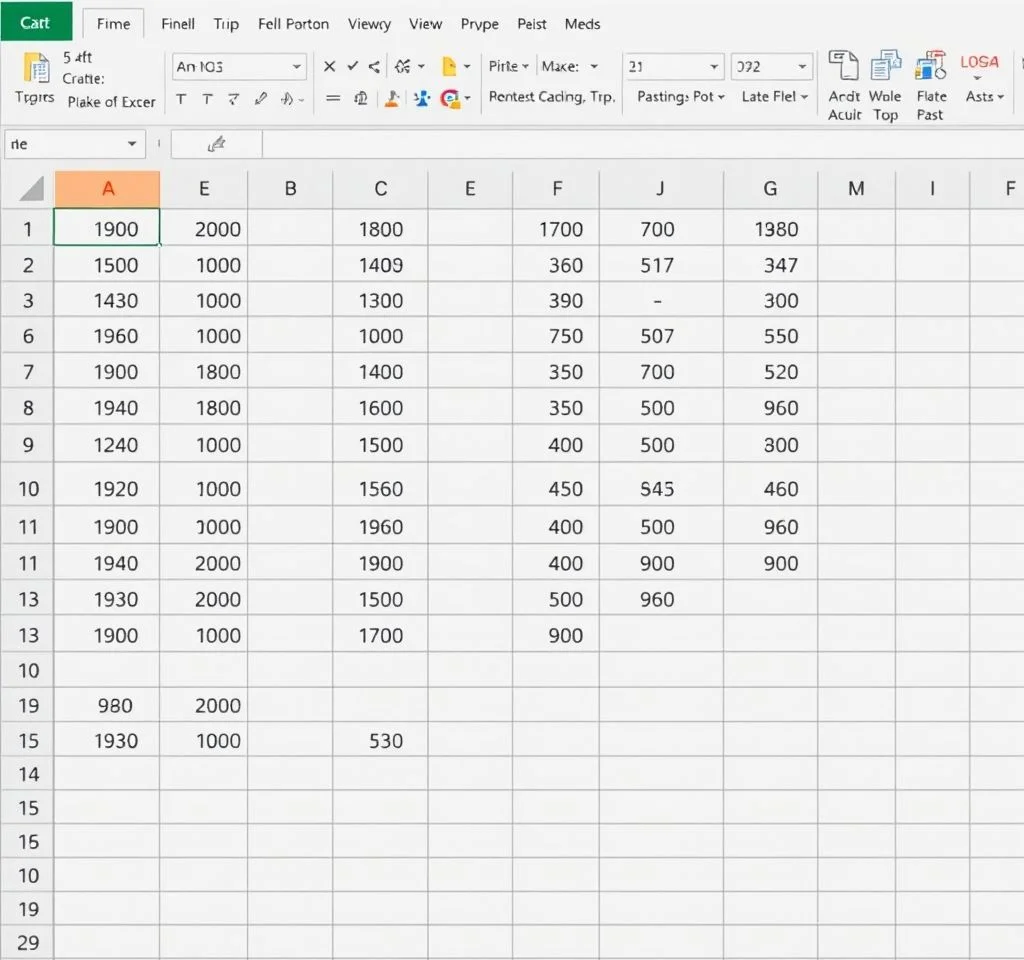Click the checkmark icon in ribbon
Image resolution: width=1024 pixels, height=960 pixels.
tap(352, 67)
